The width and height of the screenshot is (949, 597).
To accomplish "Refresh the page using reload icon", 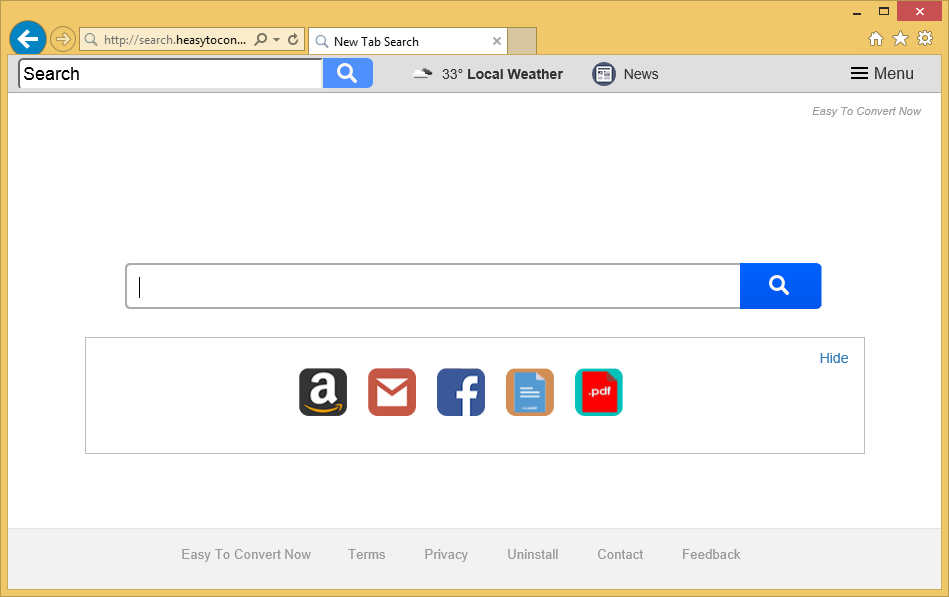I will pyautogui.click(x=293, y=40).
